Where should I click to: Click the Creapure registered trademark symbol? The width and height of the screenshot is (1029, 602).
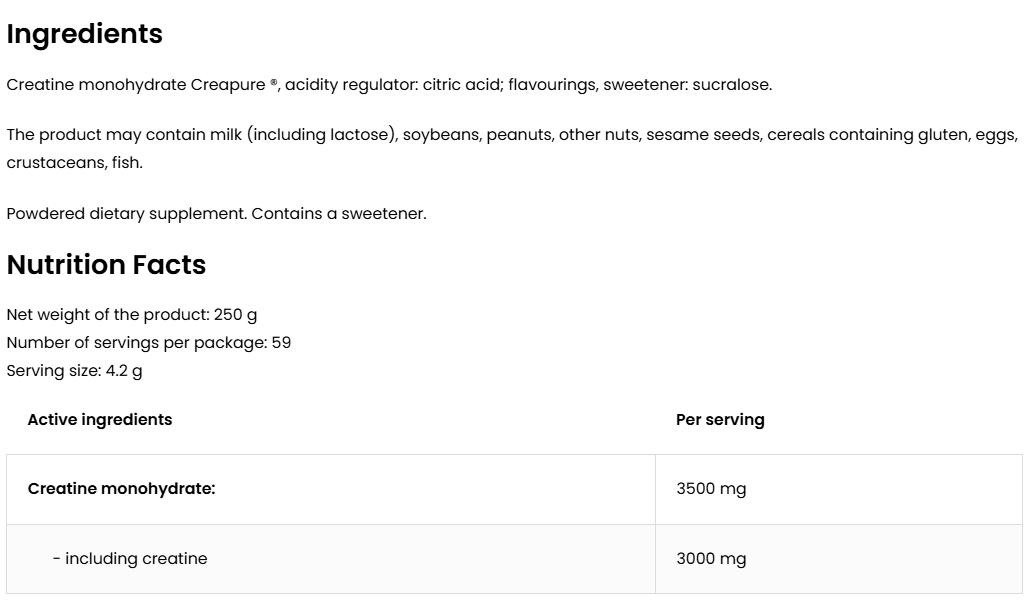tap(274, 84)
